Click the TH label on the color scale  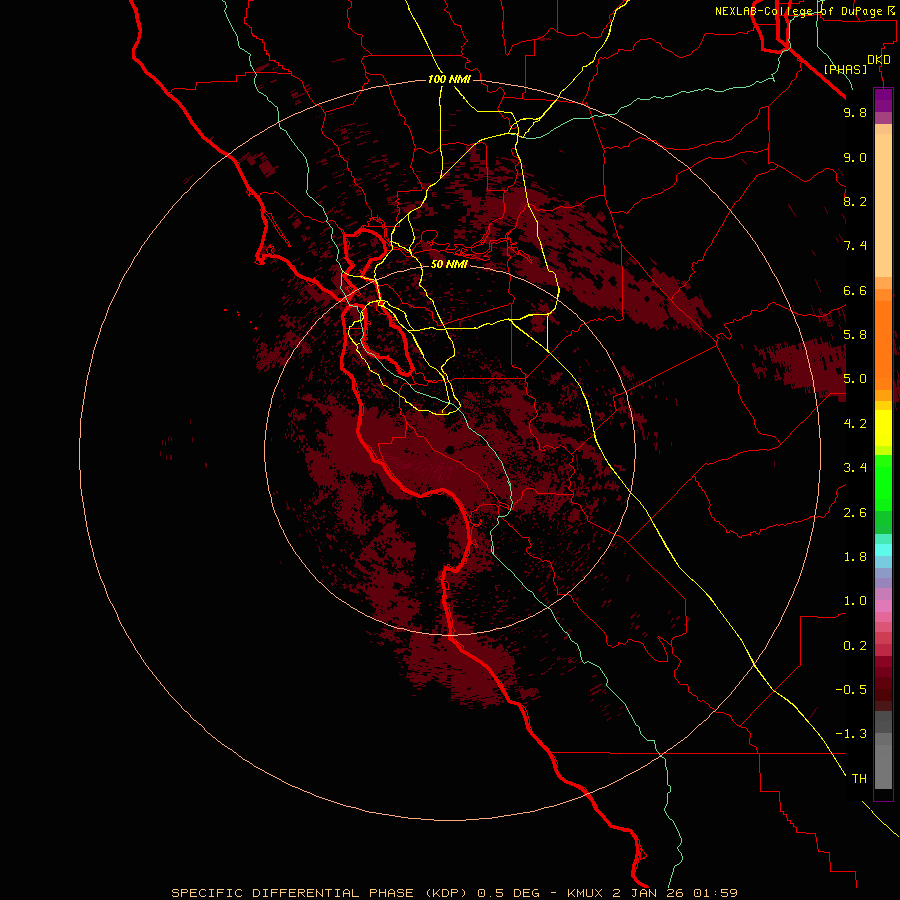pos(859,779)
